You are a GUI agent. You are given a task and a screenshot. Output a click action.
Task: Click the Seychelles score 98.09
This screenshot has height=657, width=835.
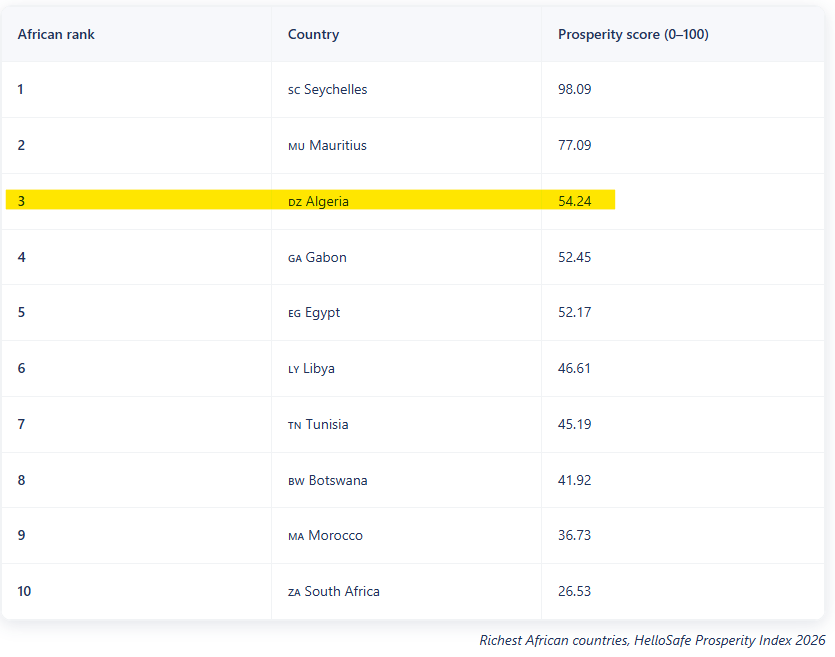coord(575,90)
